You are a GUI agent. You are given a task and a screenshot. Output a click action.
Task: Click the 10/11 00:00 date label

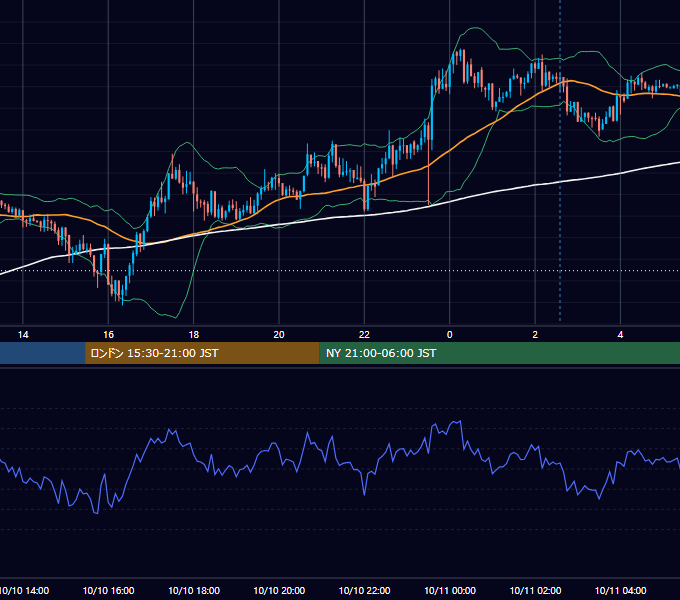(450, 590)
